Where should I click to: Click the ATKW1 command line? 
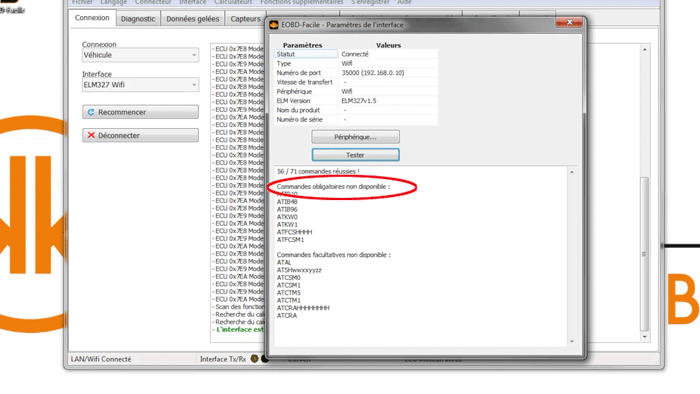287,224
